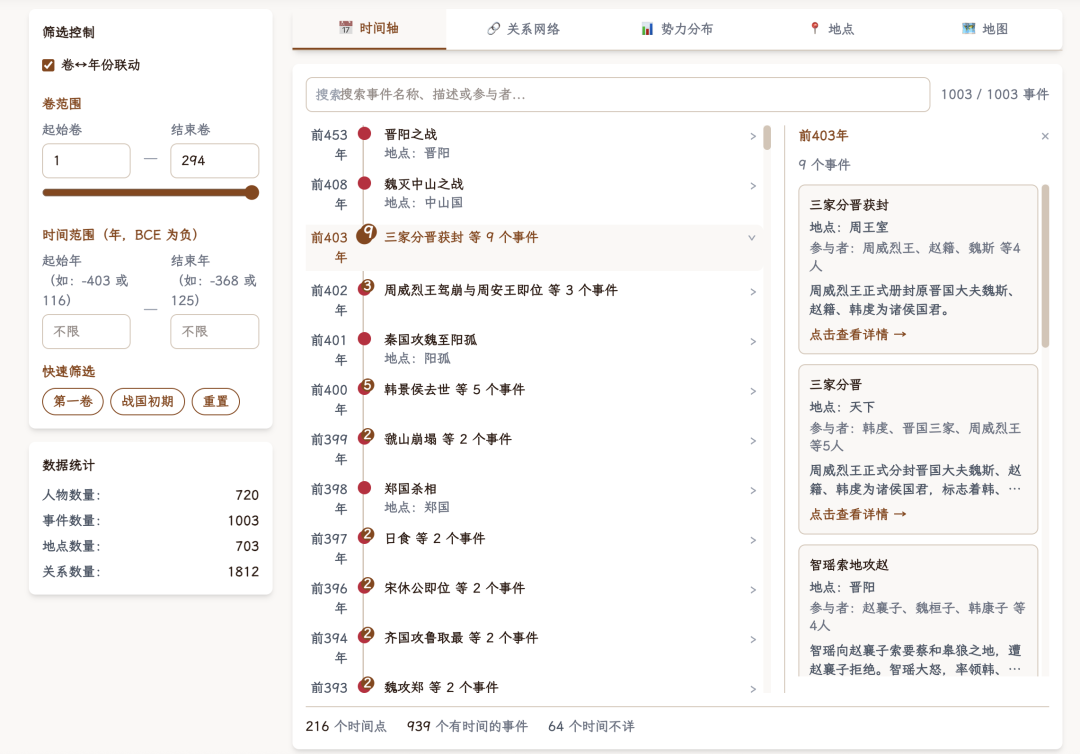
Task: Click the 2-count badge at 前399年
Action: point(366,437)
